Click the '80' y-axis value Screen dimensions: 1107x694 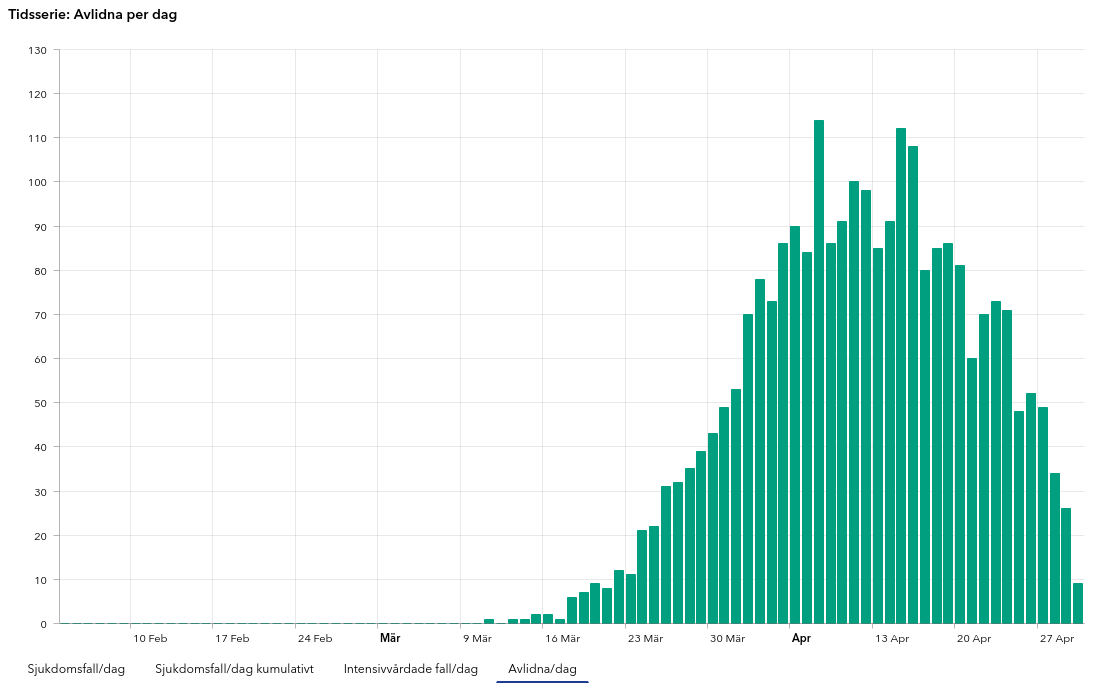pyautogui.click(x=41, y=271)
